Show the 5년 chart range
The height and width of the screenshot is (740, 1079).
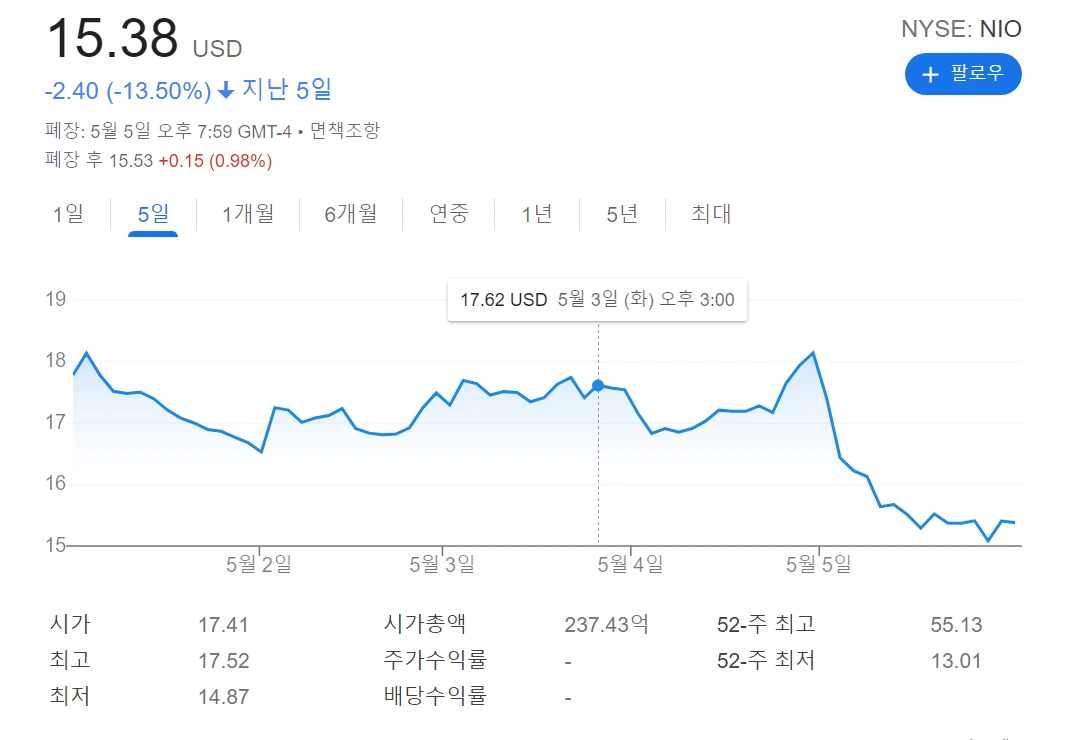click(x=621, y=214)
